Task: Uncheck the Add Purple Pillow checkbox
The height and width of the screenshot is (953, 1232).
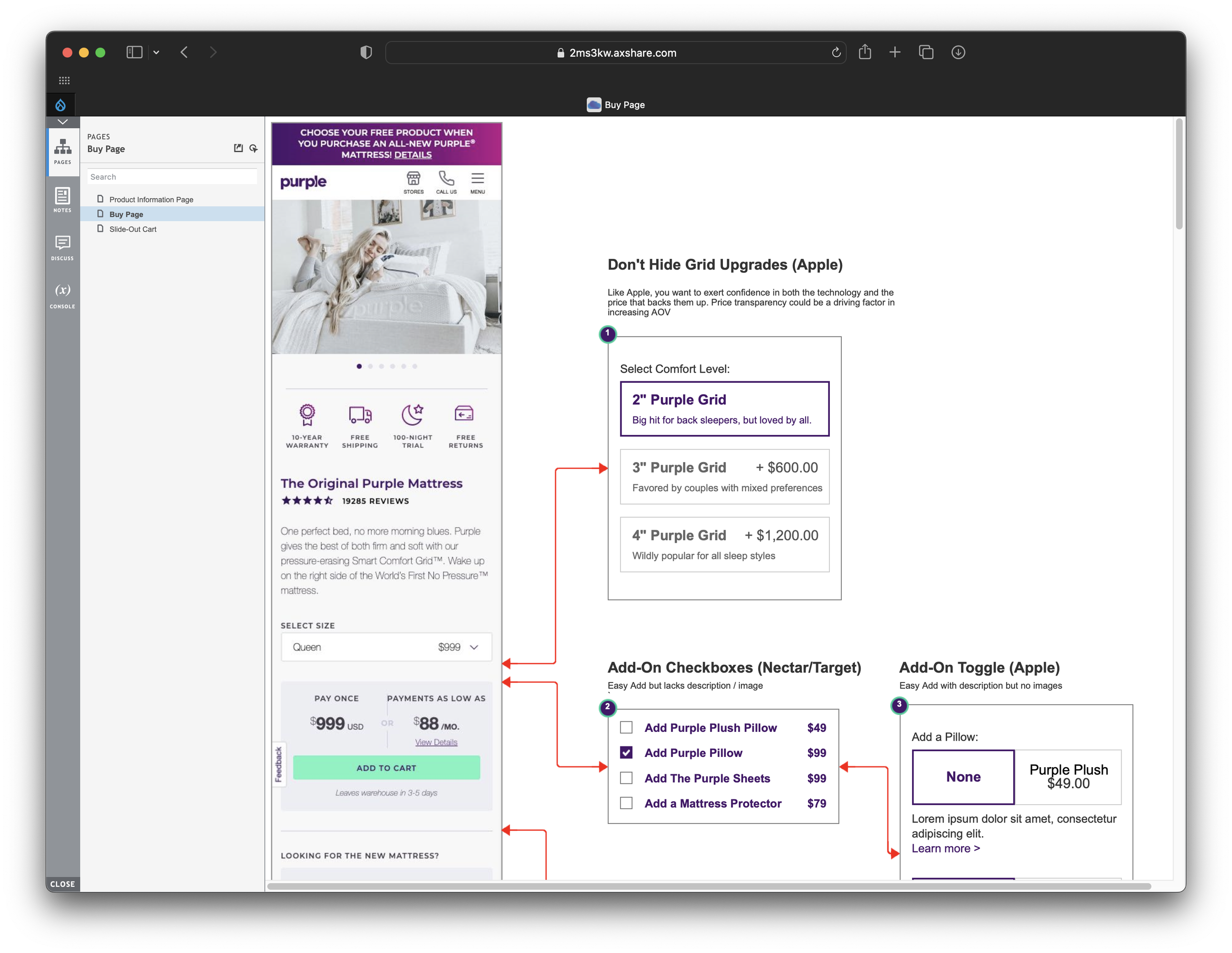Action: tap(626, 753)
